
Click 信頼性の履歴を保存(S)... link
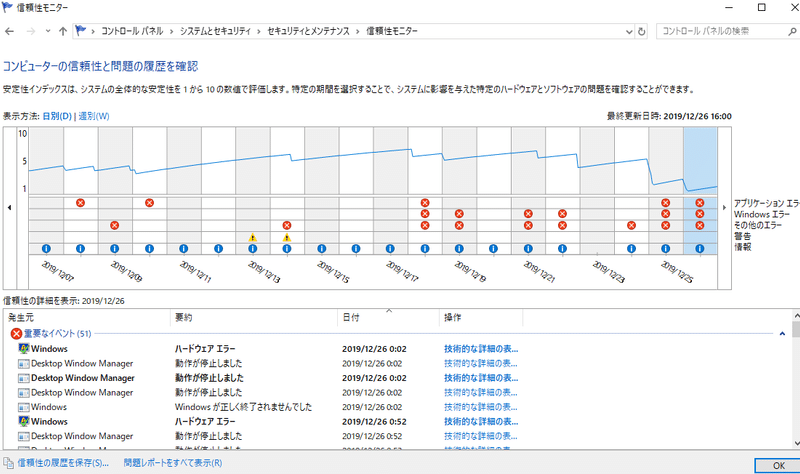(x=63, y=463)
